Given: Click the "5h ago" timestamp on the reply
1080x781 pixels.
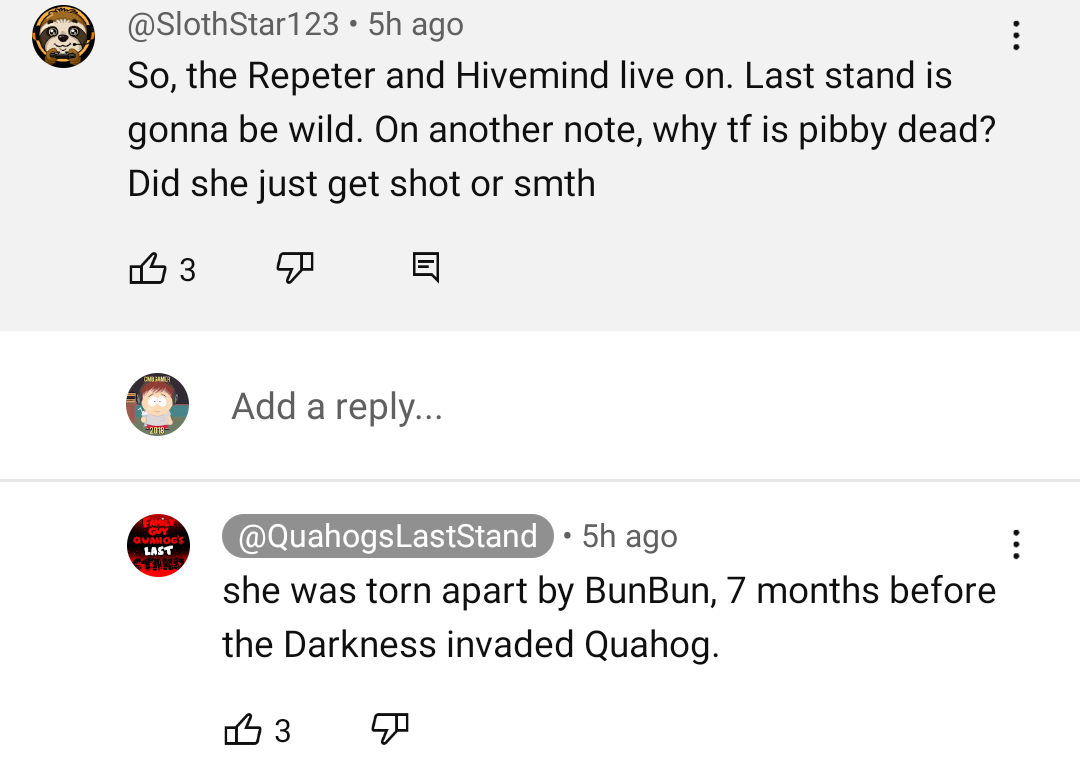Looking at the screenshot, I should (630, 536).
